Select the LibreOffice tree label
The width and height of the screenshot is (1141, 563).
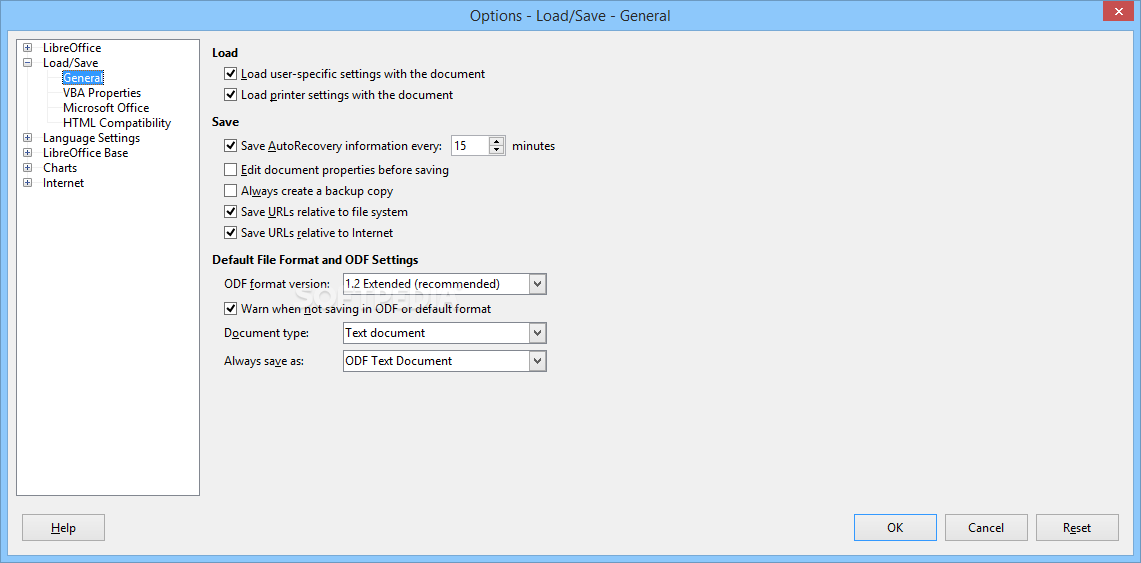click(x=72, y=48)
